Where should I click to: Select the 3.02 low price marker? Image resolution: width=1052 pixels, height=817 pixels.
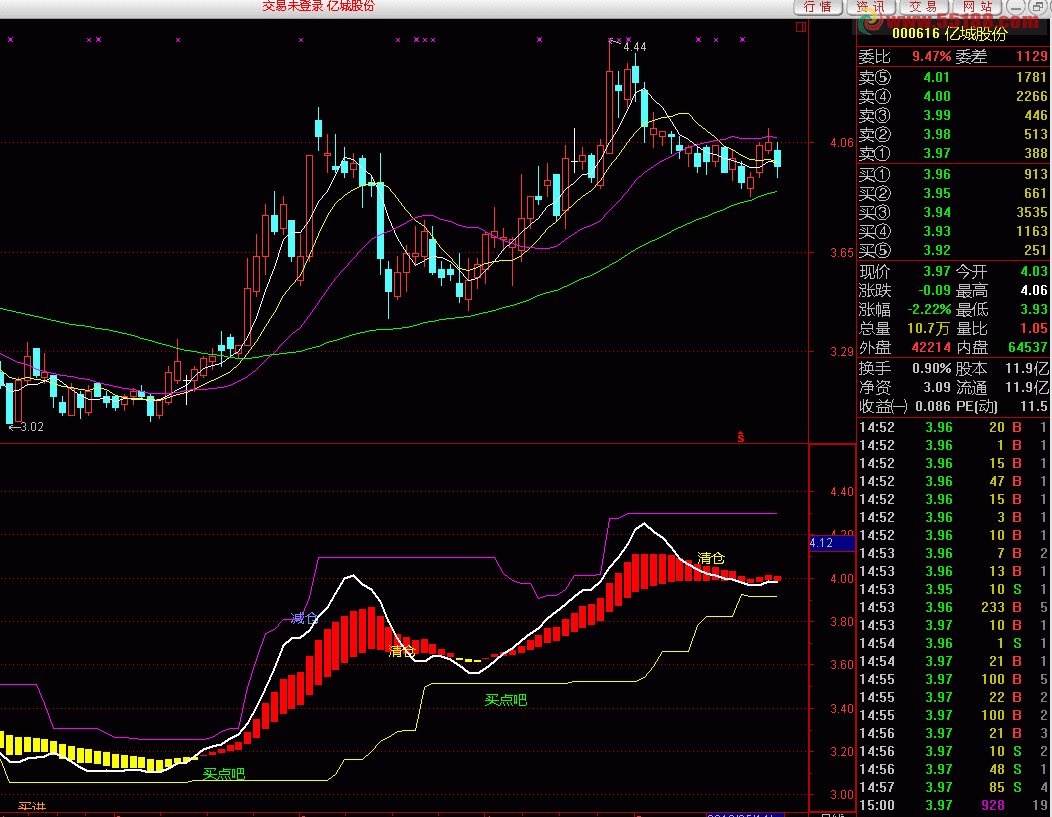pyautogui.click(x=28, y=427)
